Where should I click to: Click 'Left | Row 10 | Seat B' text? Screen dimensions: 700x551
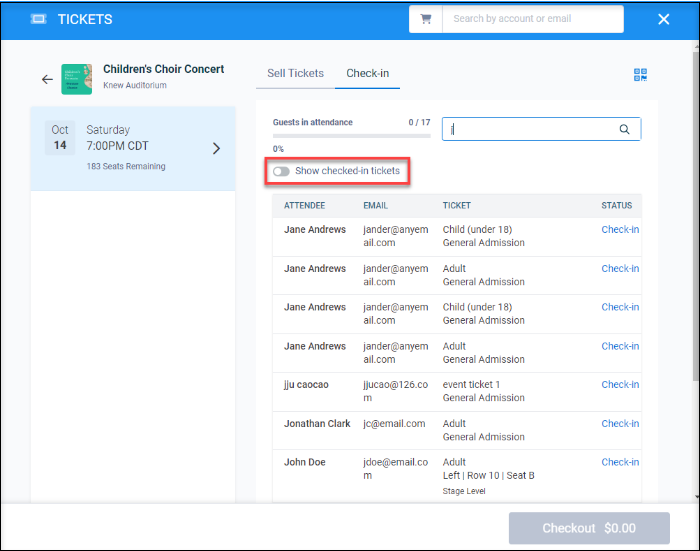click(488, 476)
